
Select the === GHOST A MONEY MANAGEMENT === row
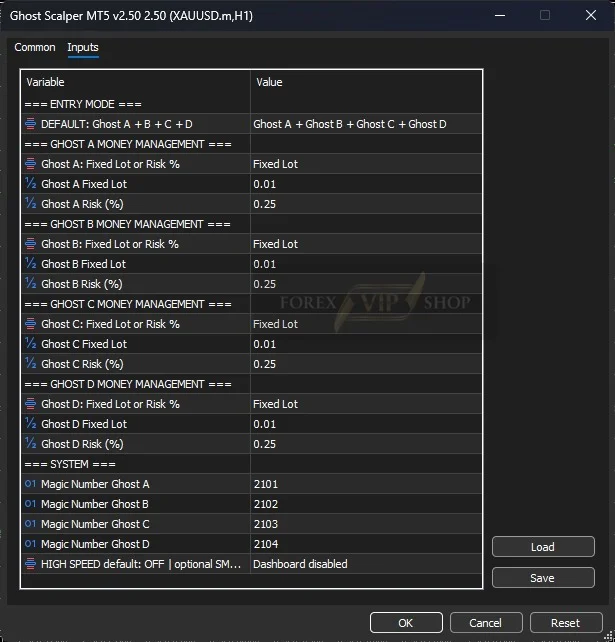(x=251, y=144)
